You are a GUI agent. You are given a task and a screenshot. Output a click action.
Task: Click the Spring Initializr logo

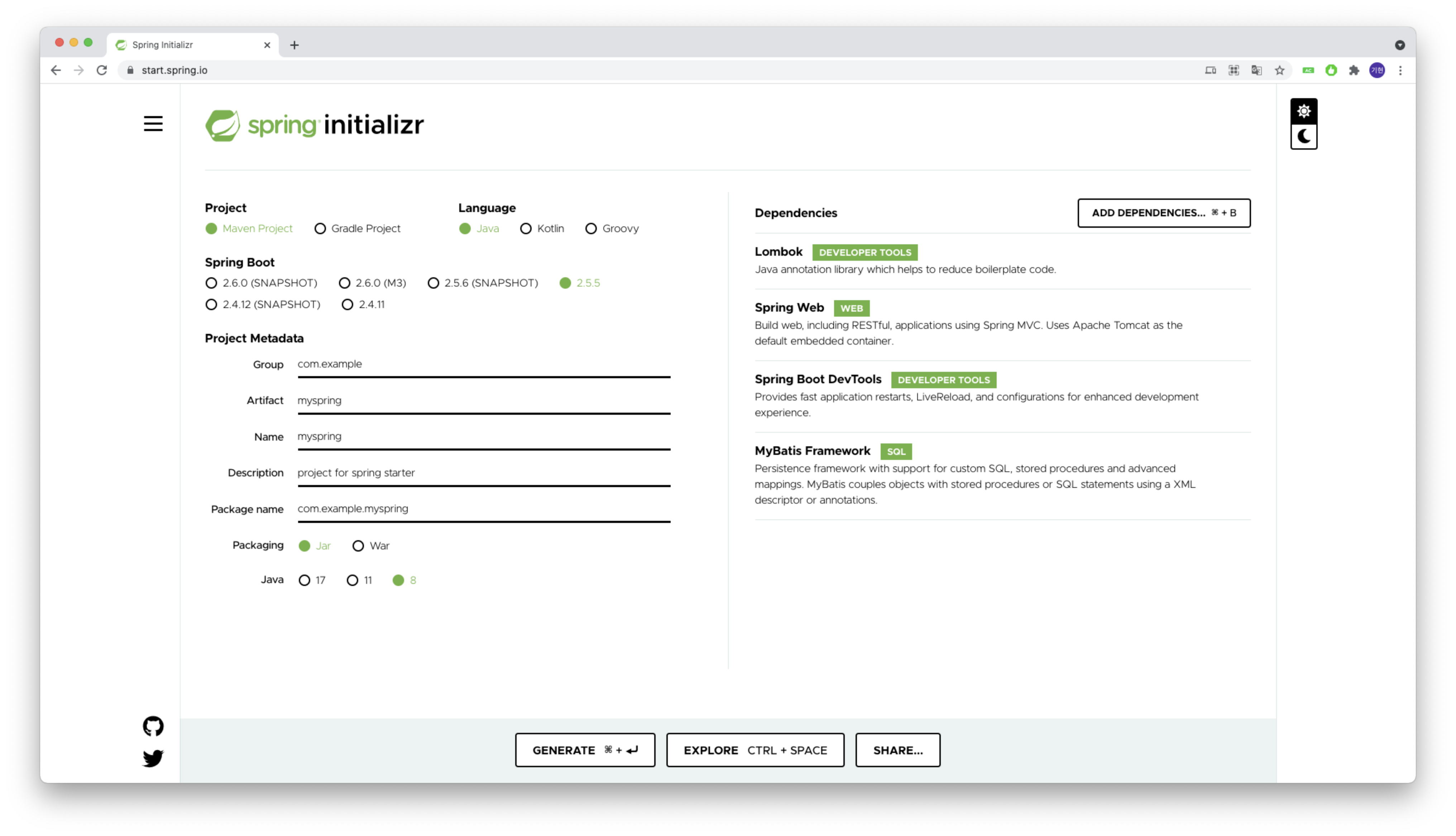click(314, 125)
